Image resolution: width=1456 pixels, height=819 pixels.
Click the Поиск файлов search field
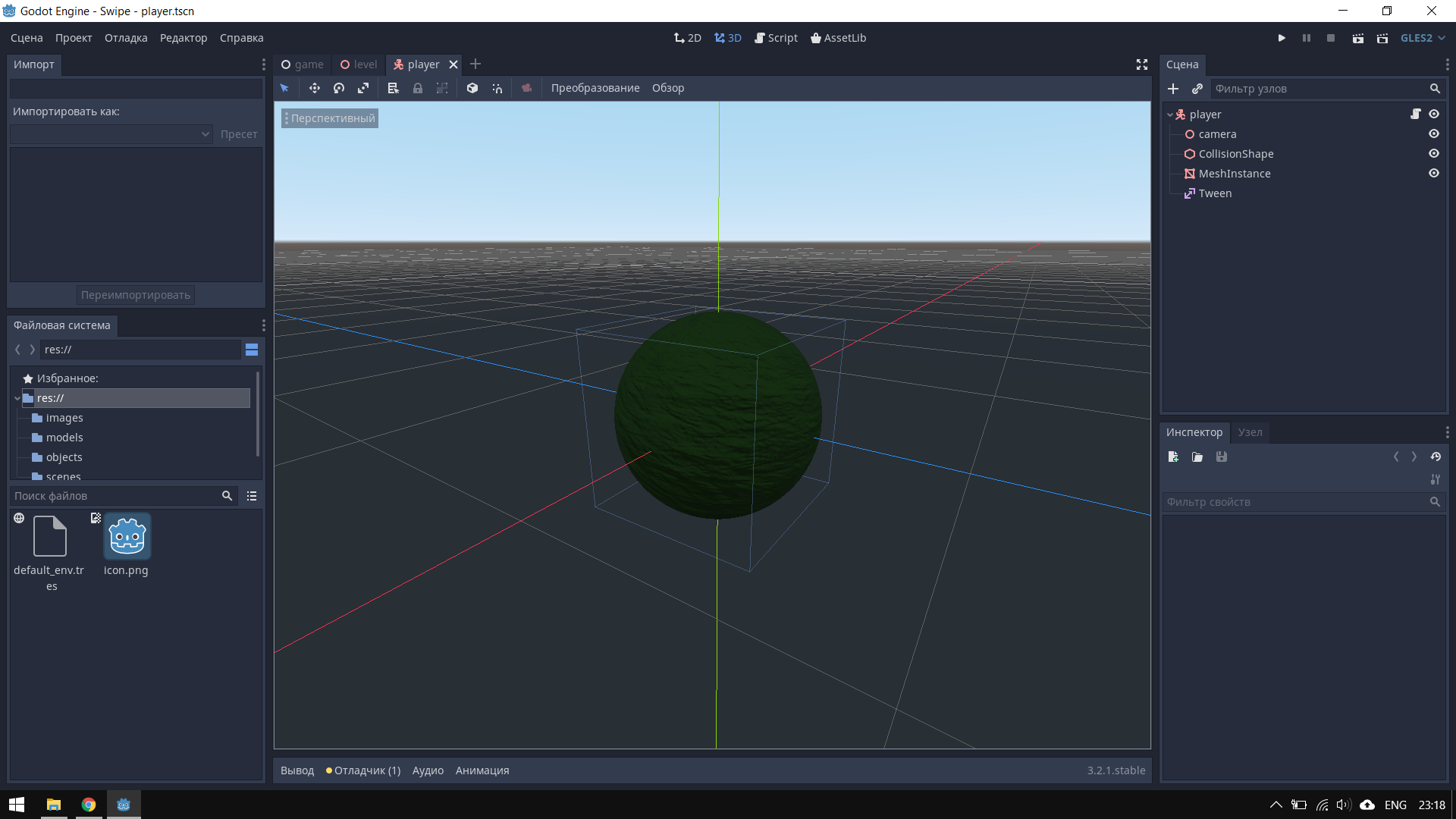pos(114,496)
